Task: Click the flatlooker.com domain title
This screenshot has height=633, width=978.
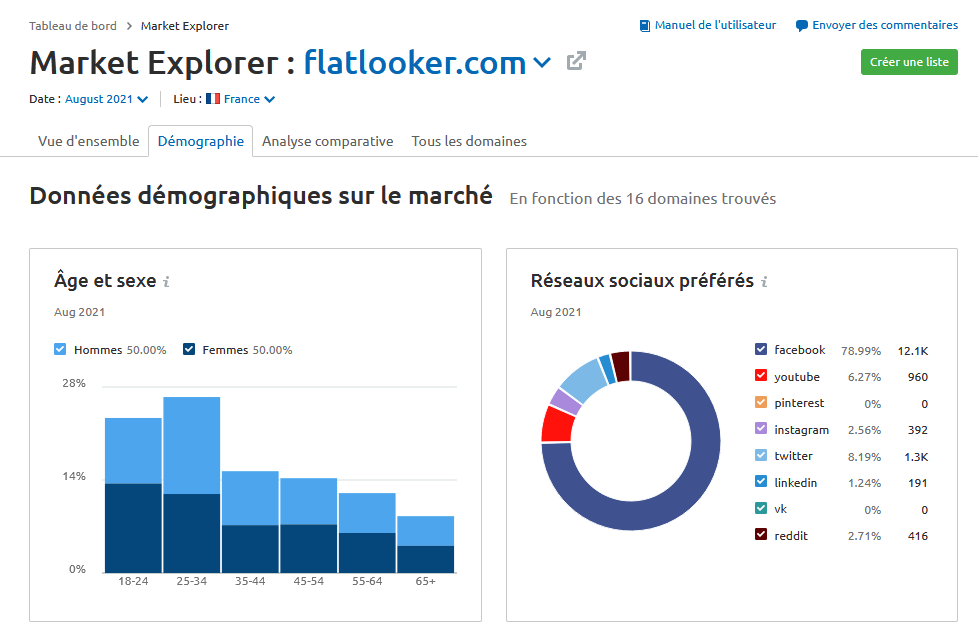Action: click(415, 63)
